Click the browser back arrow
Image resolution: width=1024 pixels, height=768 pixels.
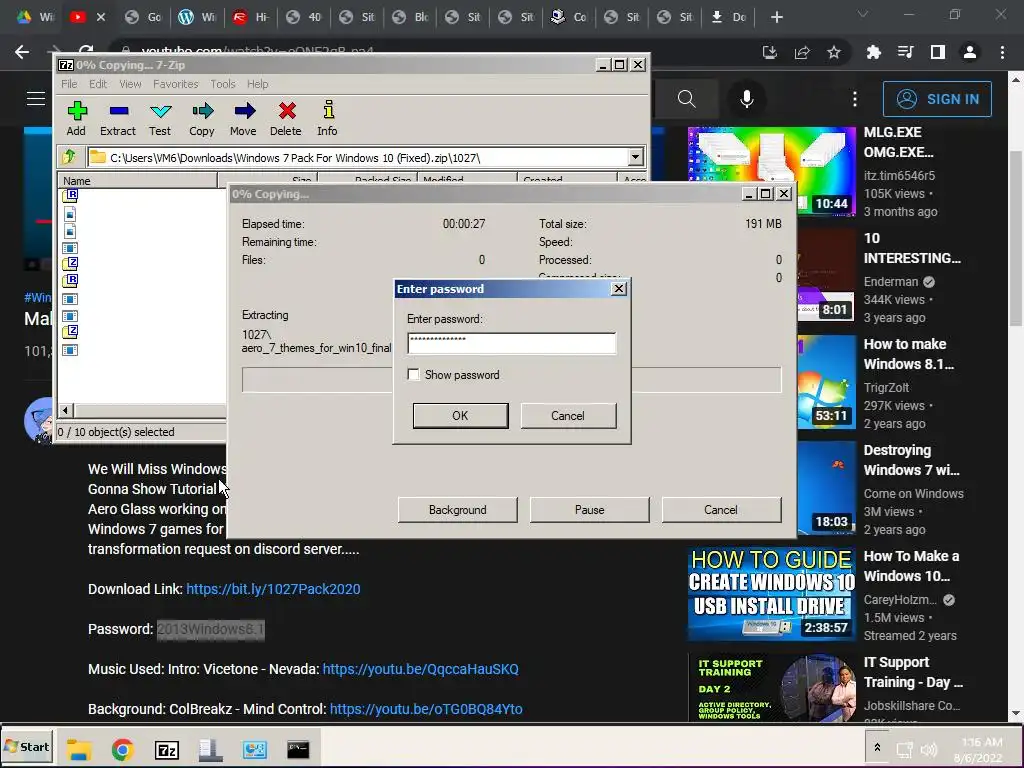click(x=22, y=52)
